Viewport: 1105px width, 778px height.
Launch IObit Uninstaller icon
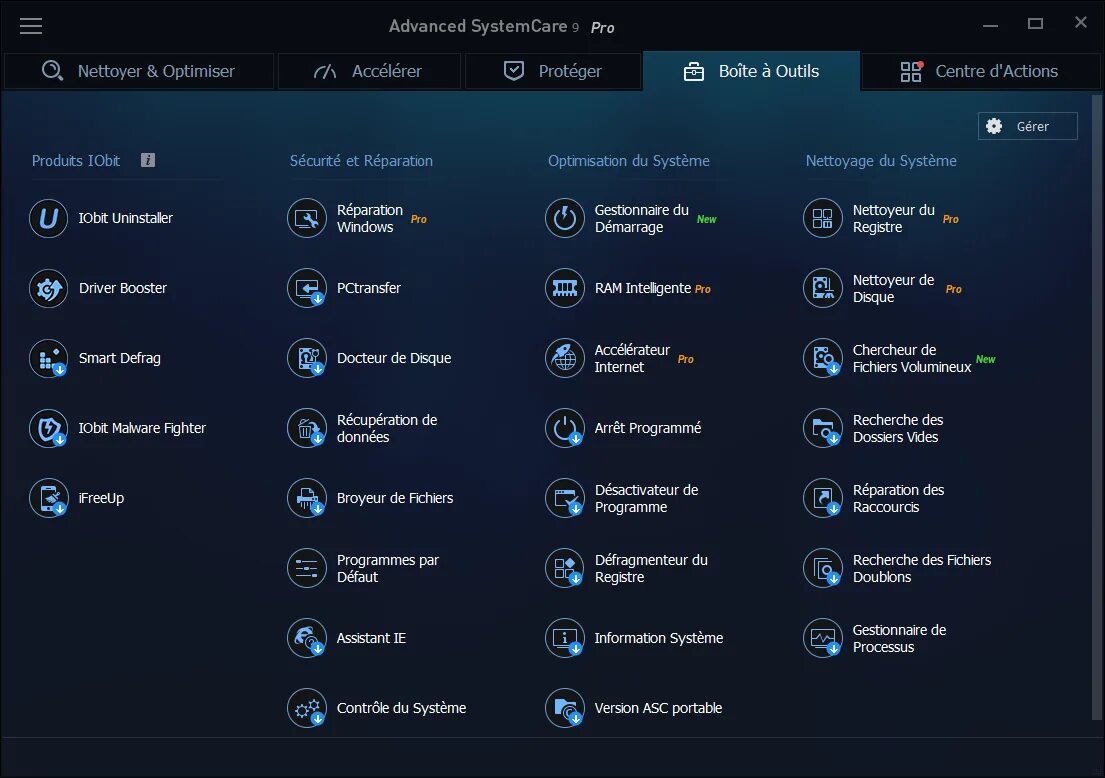[x=49, y=218]
